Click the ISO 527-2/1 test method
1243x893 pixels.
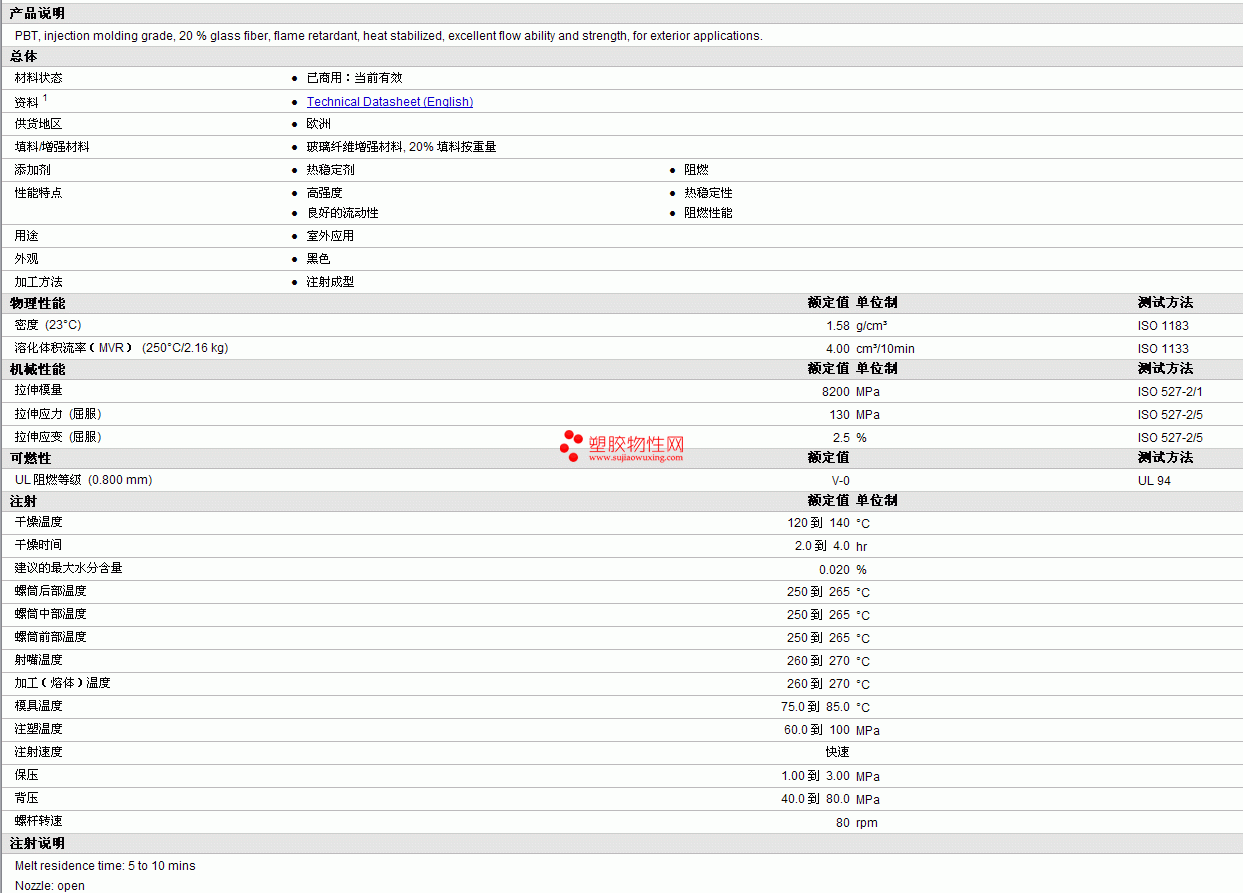tap(1170, 392)
